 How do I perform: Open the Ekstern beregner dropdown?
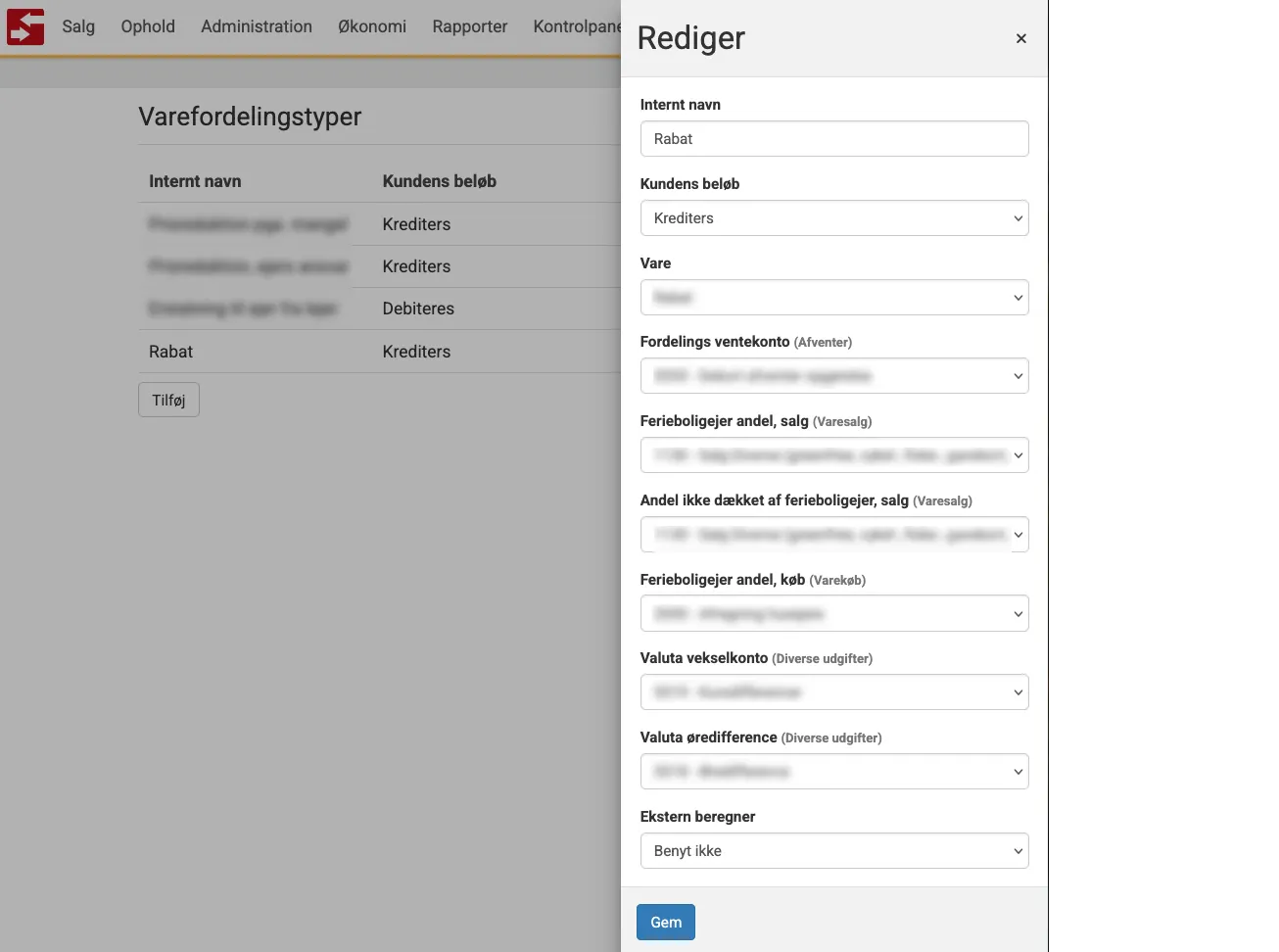(833, 851)
